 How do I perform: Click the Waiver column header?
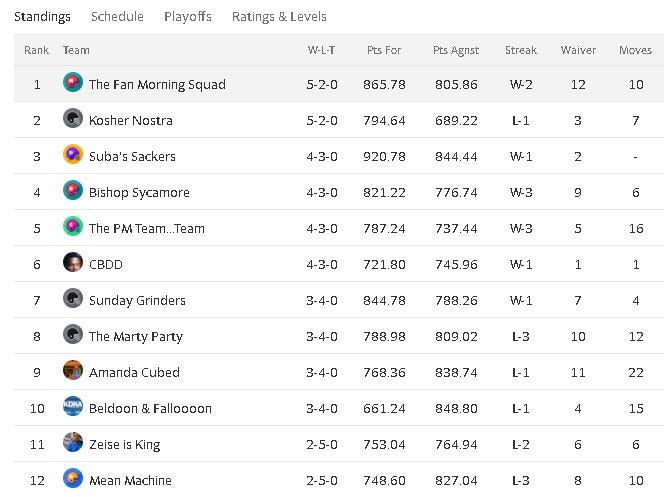(x=578, y=50)
